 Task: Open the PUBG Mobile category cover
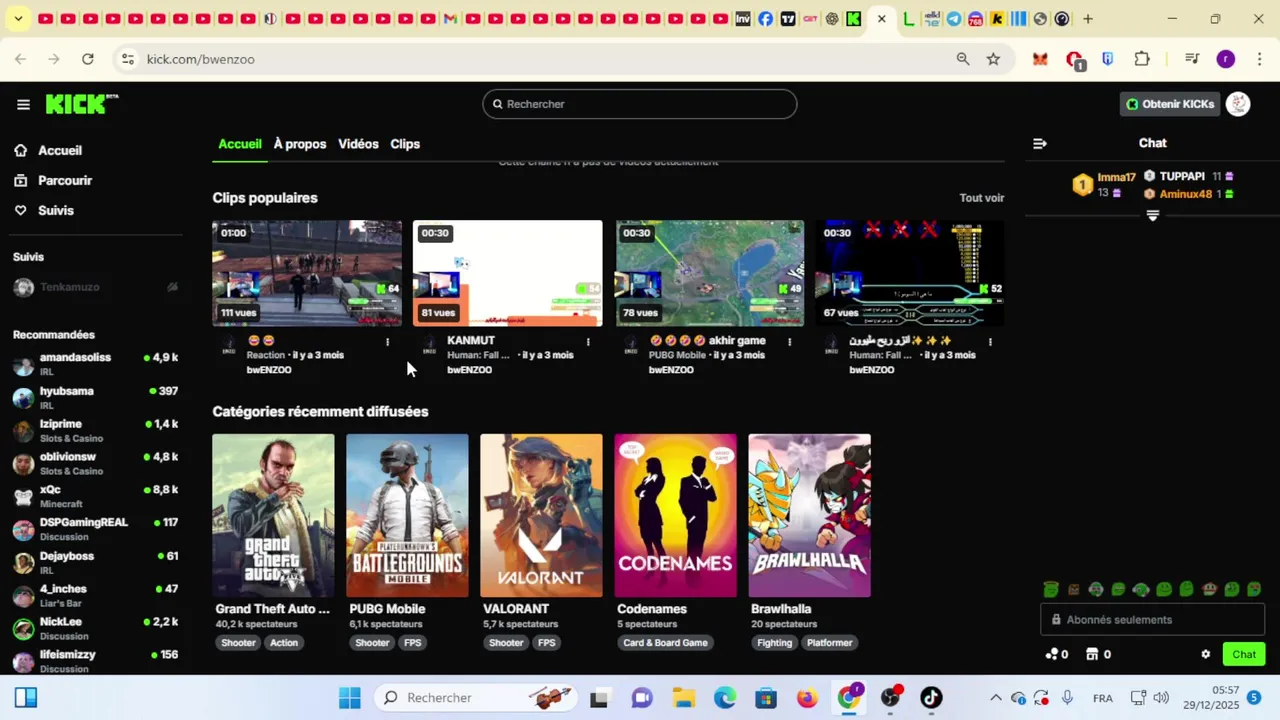click(x=407, y=515)
